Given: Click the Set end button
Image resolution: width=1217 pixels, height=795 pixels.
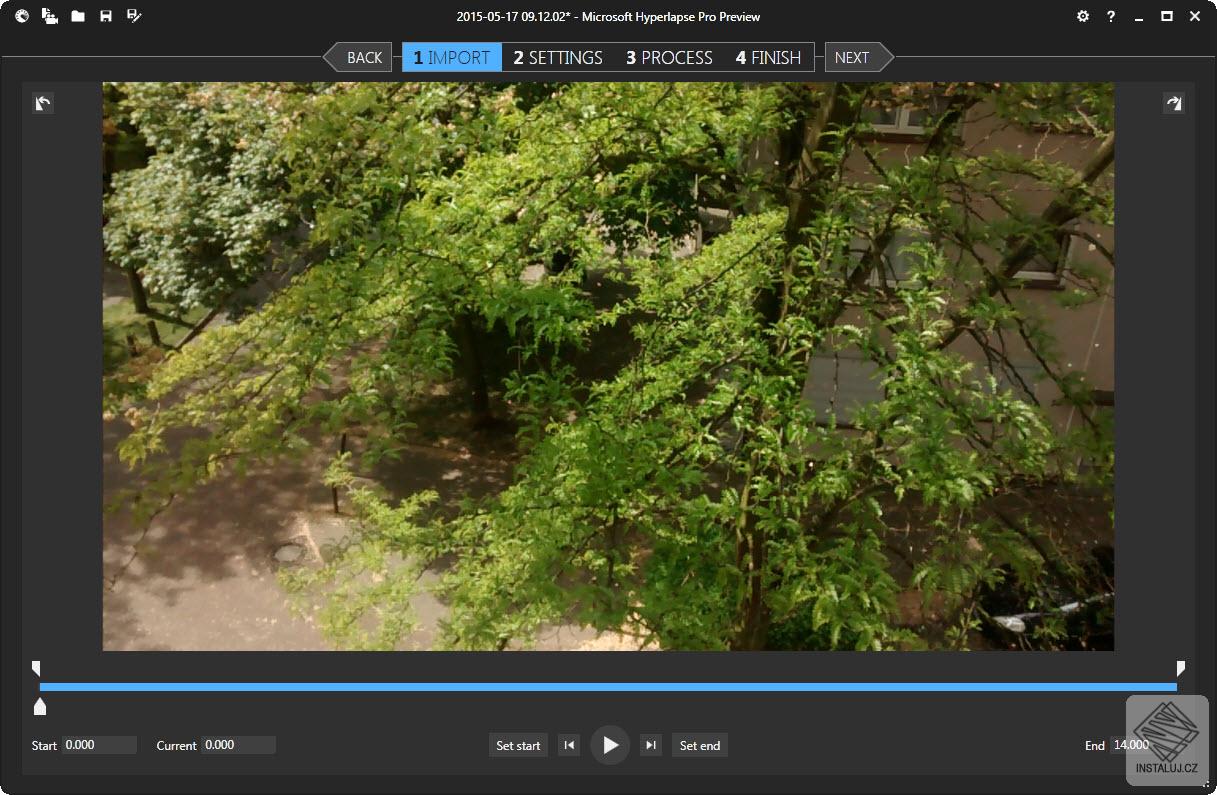Looking at the screenshot, I should (x=700, y=745).
